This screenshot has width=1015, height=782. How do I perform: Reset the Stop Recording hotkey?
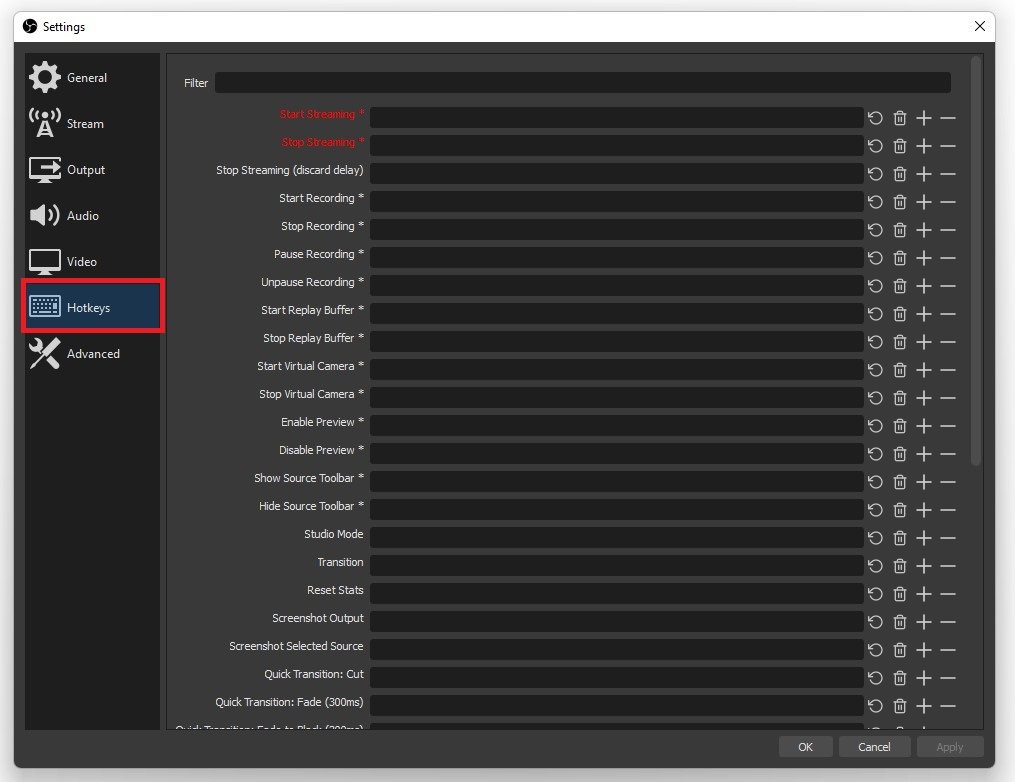875,230
